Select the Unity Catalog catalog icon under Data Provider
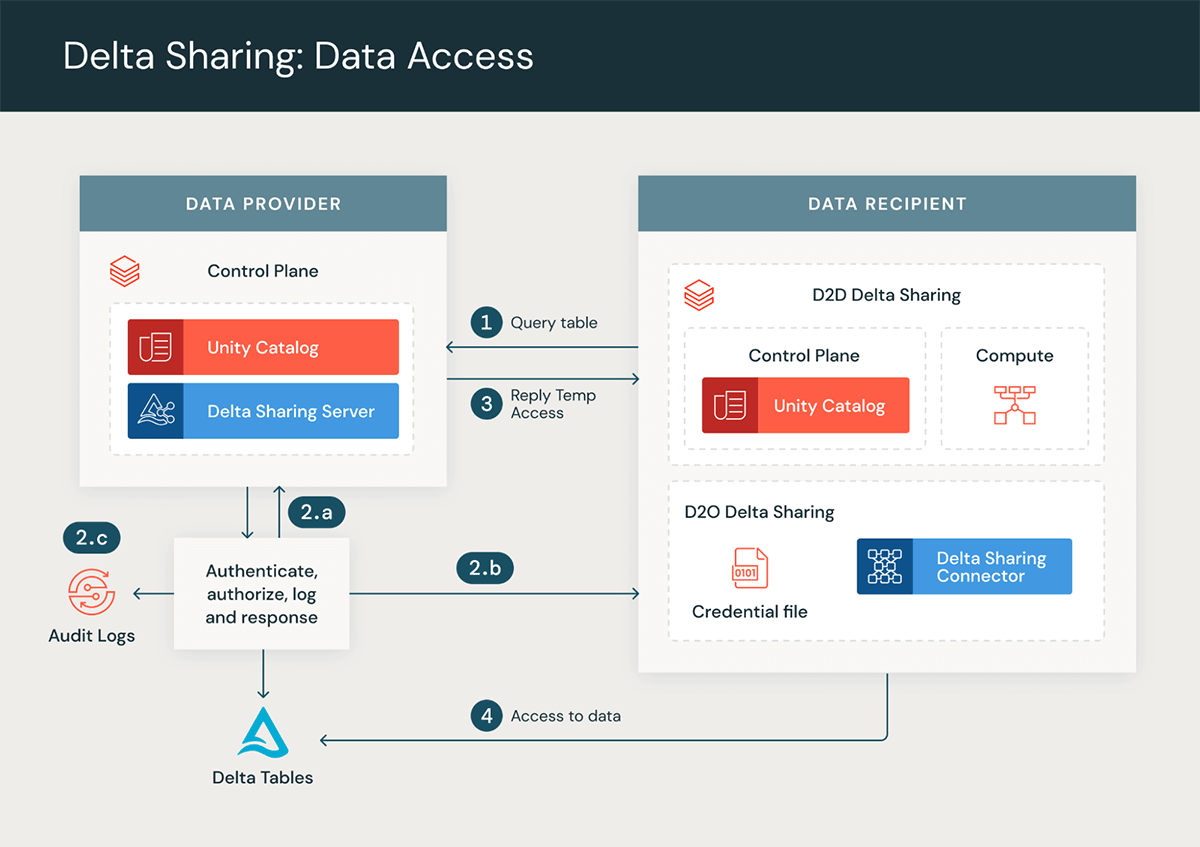 coord(155,346)
